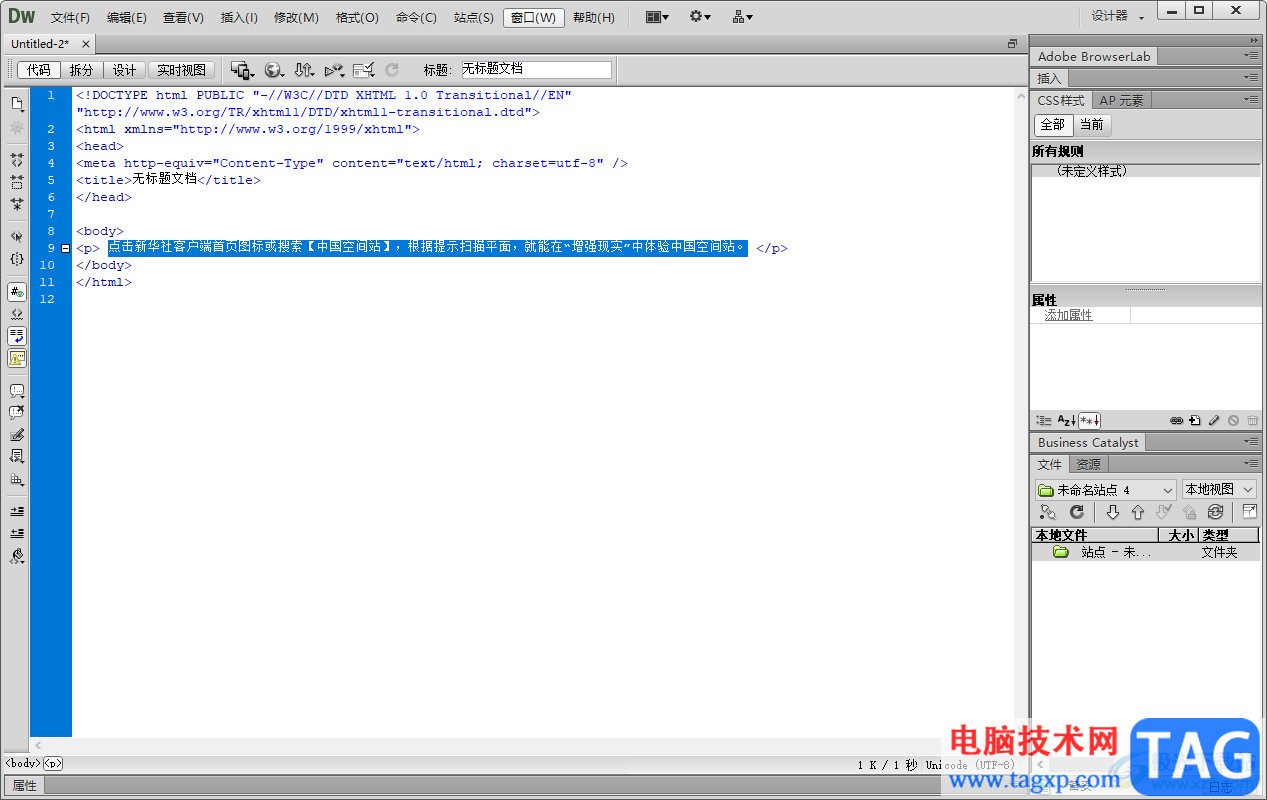Toggle Show Only Set Properties button

coord(1089,421)
